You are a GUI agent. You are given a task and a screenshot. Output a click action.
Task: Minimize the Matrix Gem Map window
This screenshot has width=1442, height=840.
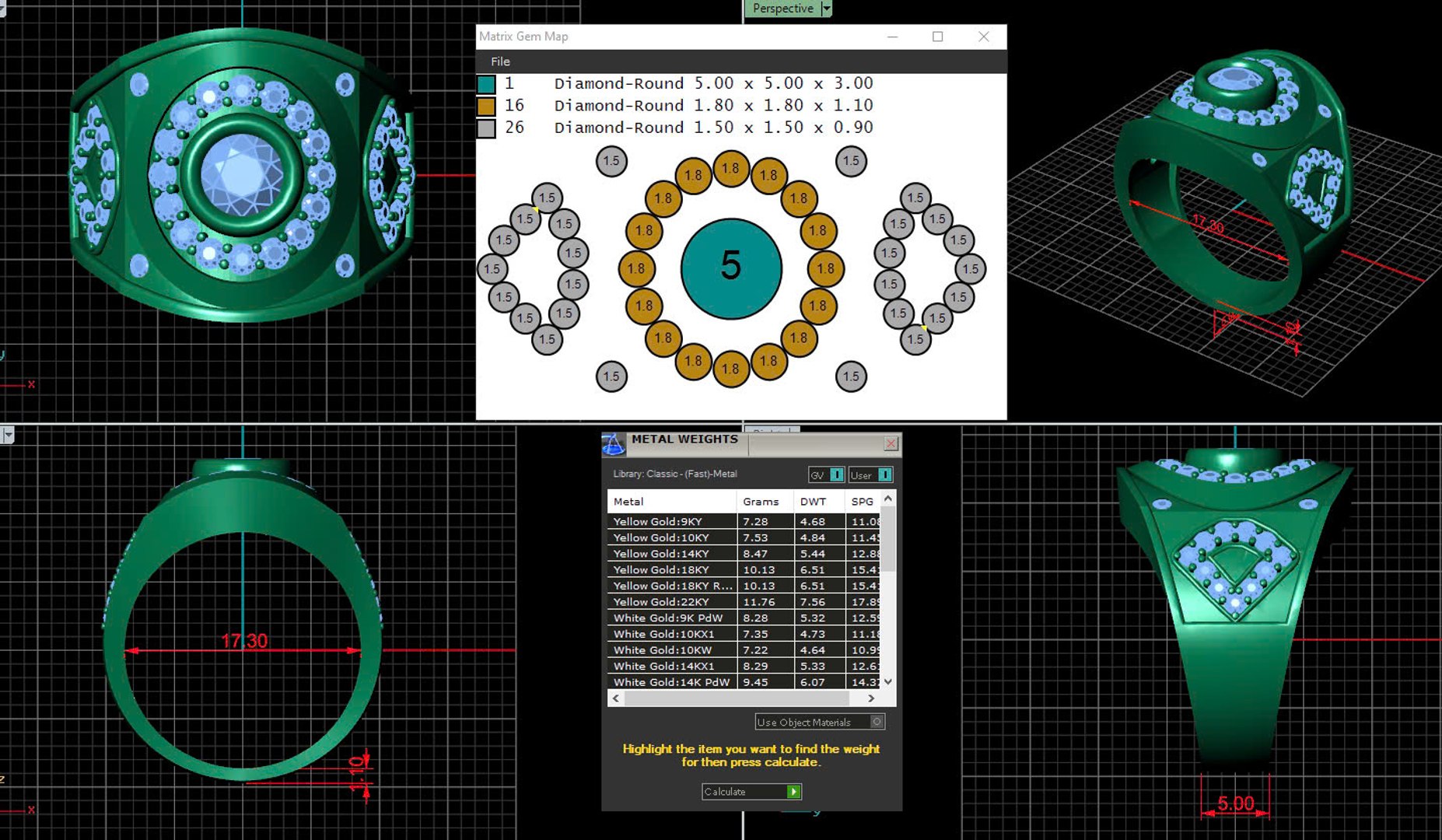pyautogui.click(x=893, y=37)
